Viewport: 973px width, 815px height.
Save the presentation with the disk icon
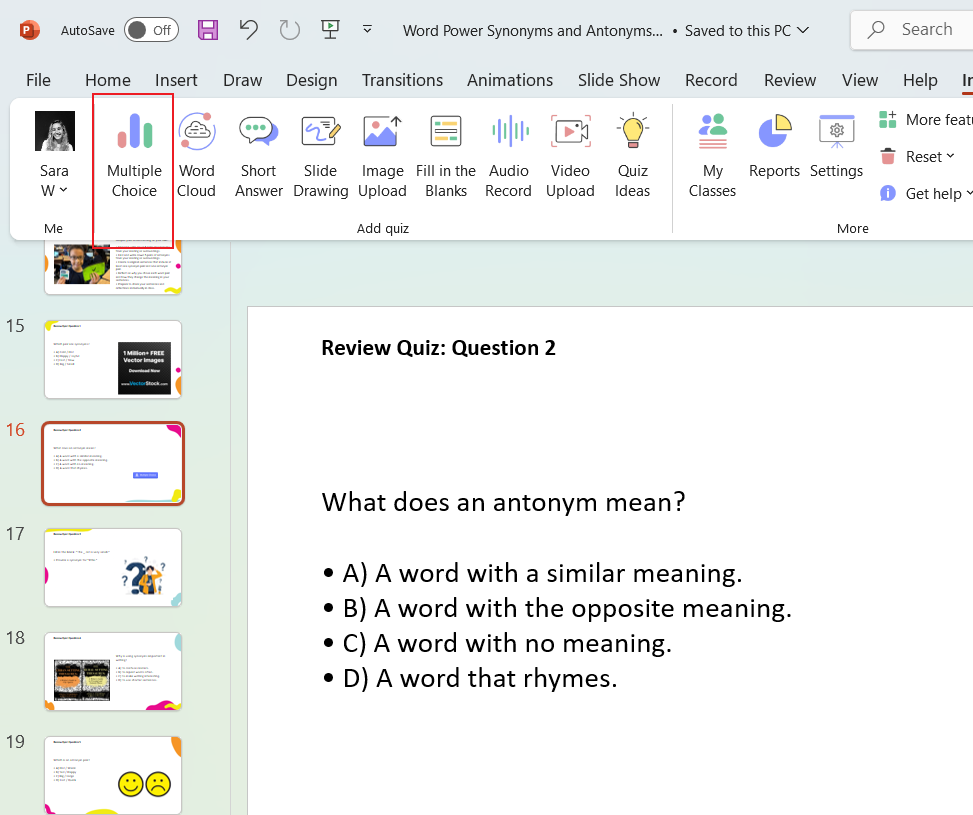point(208,30)
